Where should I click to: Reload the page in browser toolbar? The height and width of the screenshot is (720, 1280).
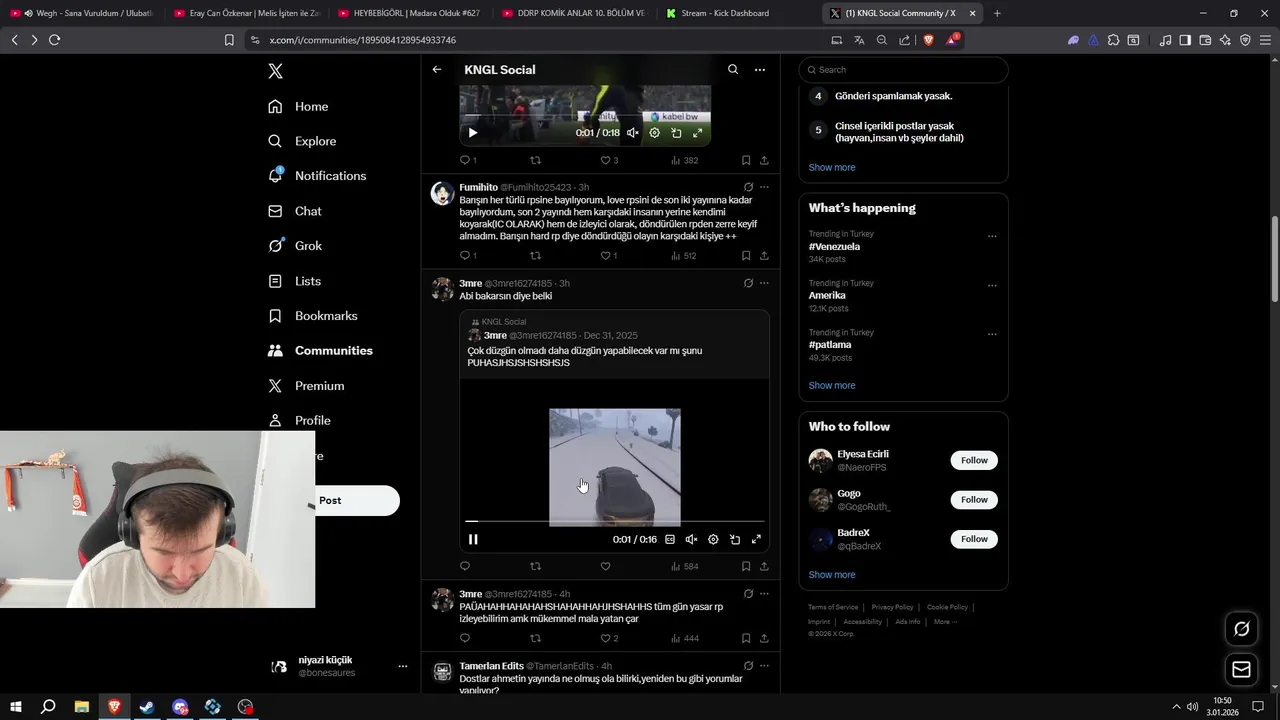(54, 40)
